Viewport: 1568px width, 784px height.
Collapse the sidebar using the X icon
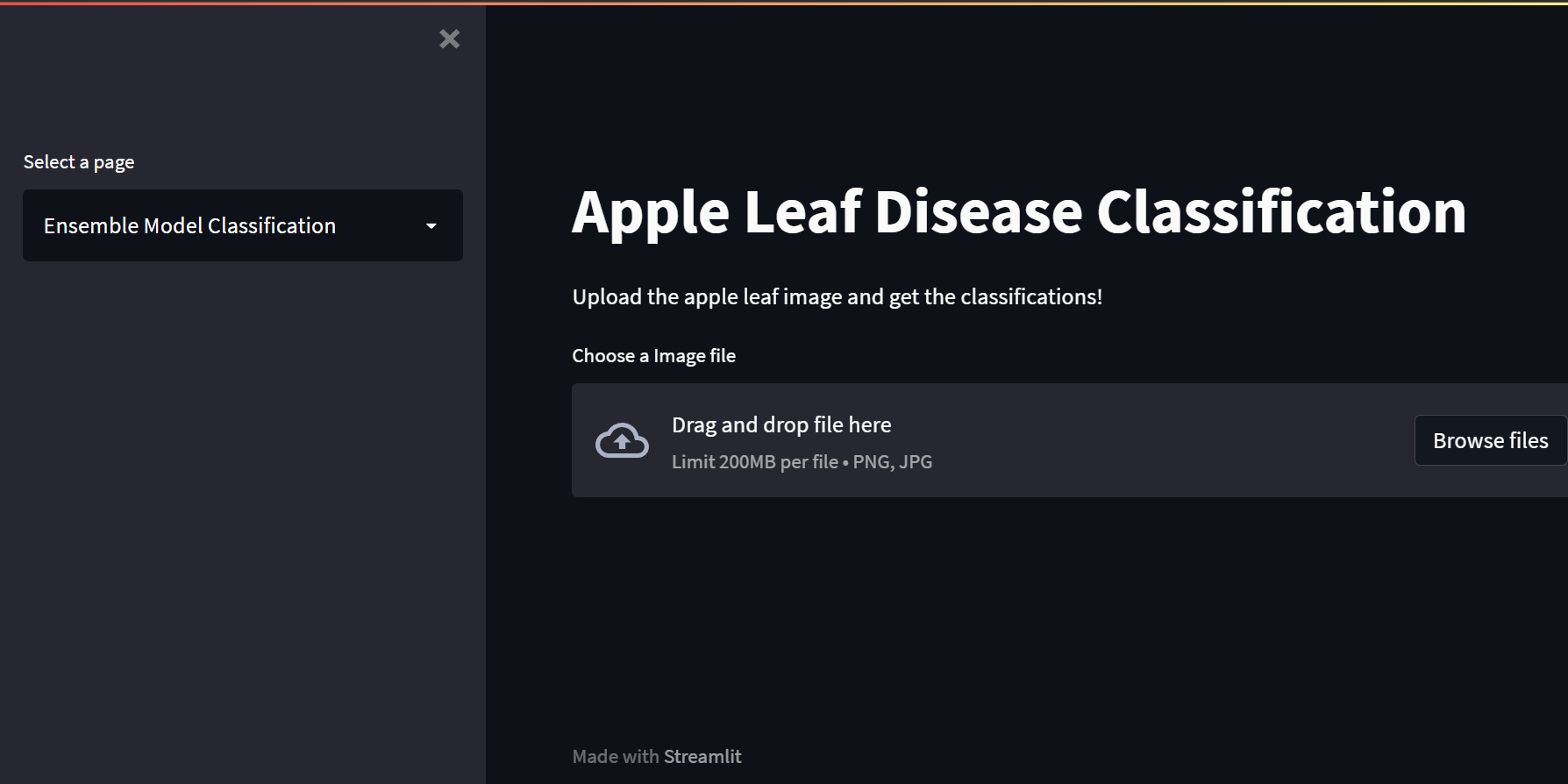click(x=449, y=39)
